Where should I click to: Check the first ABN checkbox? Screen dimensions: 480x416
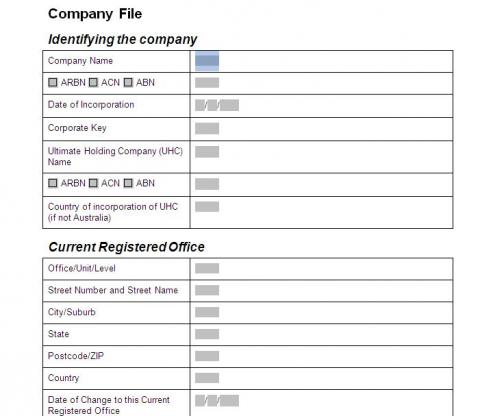click(128, 82)
